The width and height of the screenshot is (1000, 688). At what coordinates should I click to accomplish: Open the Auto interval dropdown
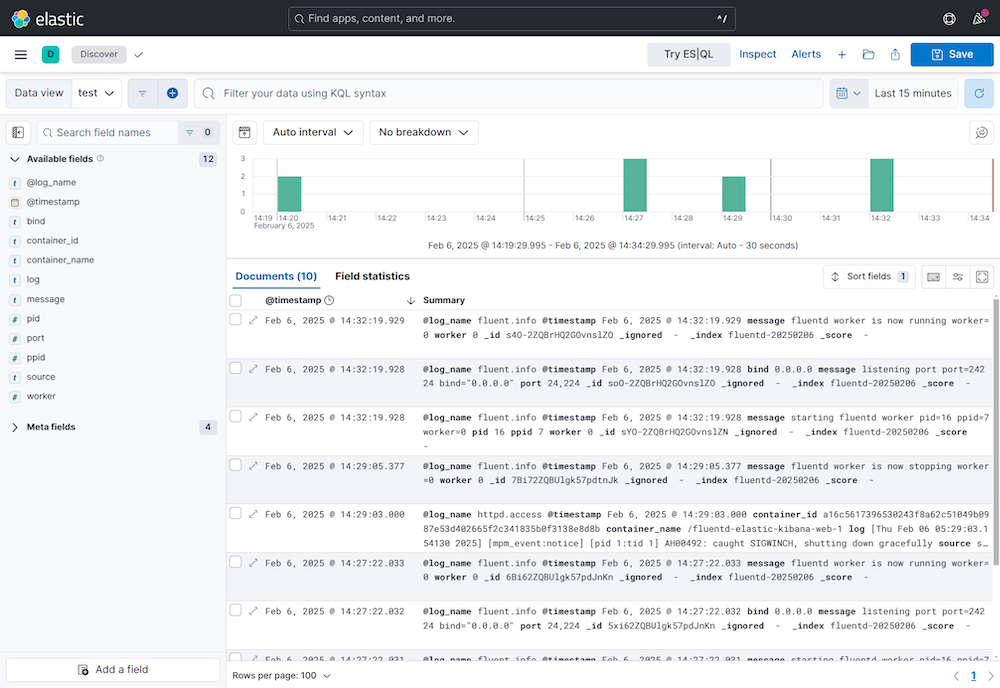[313, 132]
